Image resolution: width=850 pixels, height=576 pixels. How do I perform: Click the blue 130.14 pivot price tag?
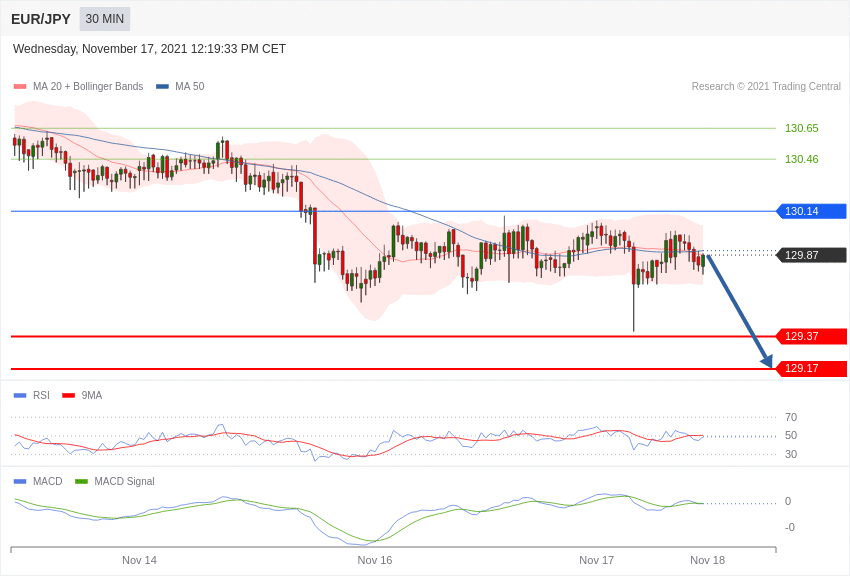[812, 211]
